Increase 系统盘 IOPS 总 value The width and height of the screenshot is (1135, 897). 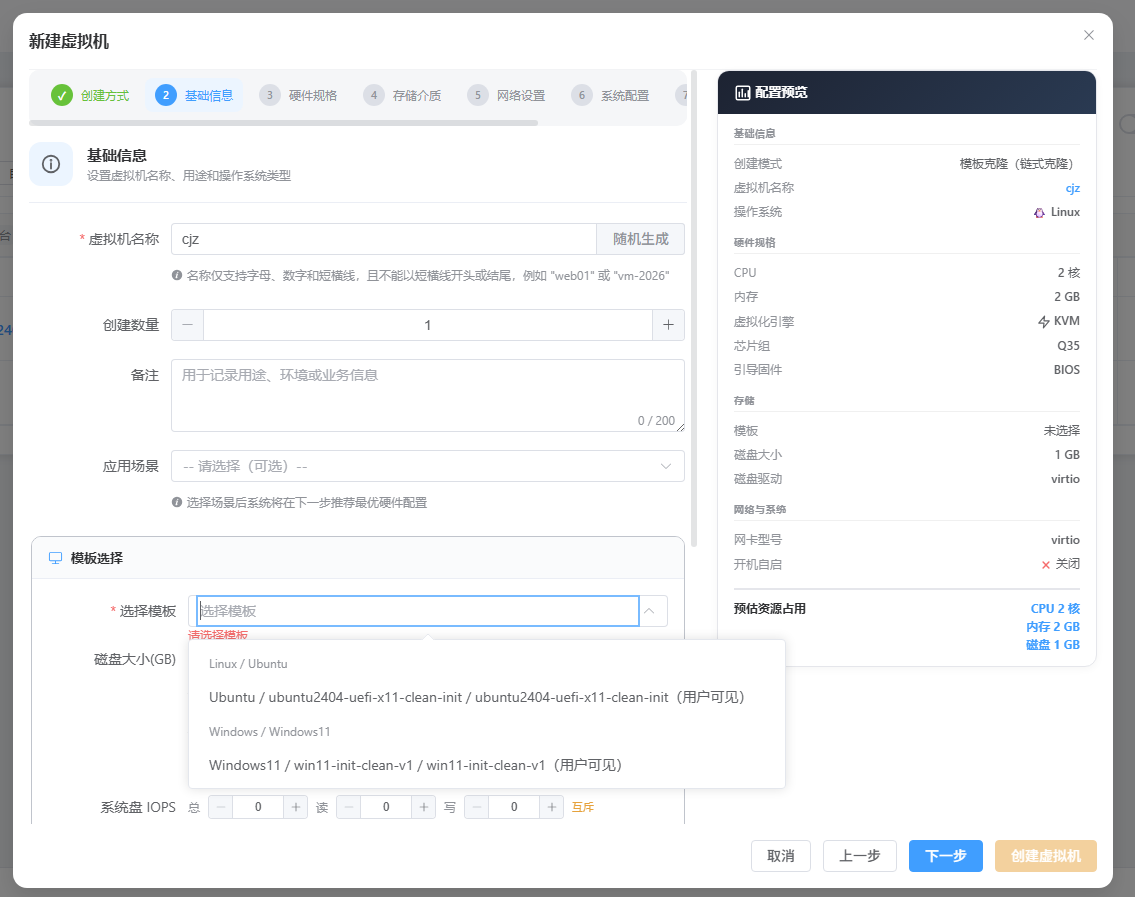click(295, 807)
